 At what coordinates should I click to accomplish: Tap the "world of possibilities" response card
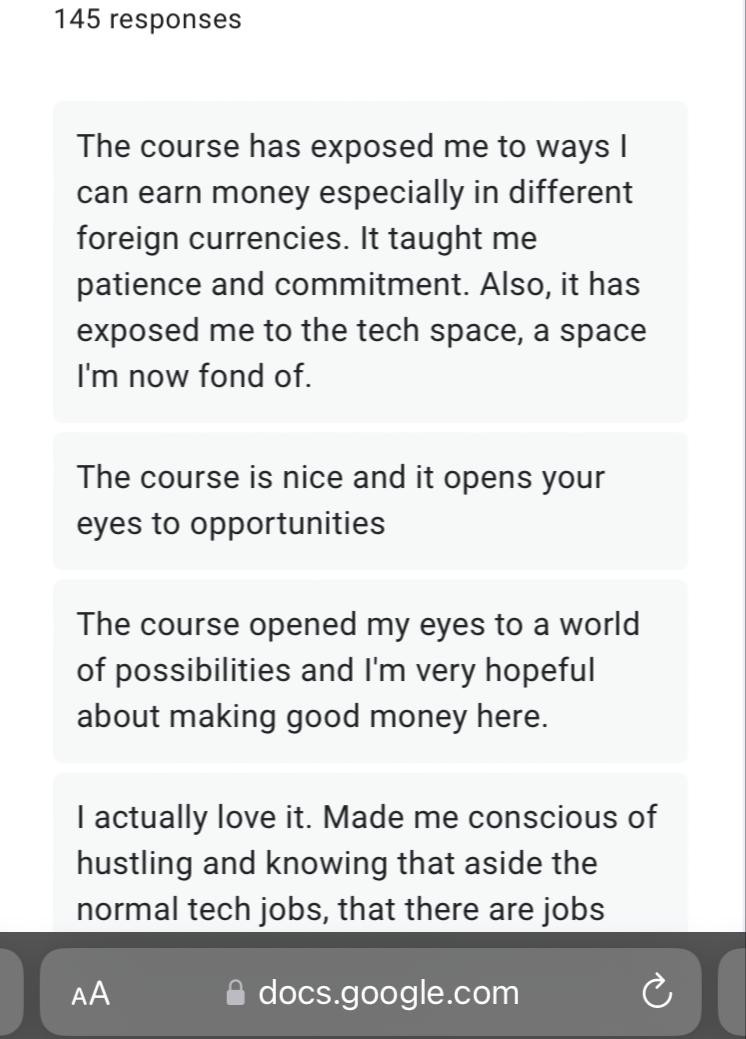point(370,671)
